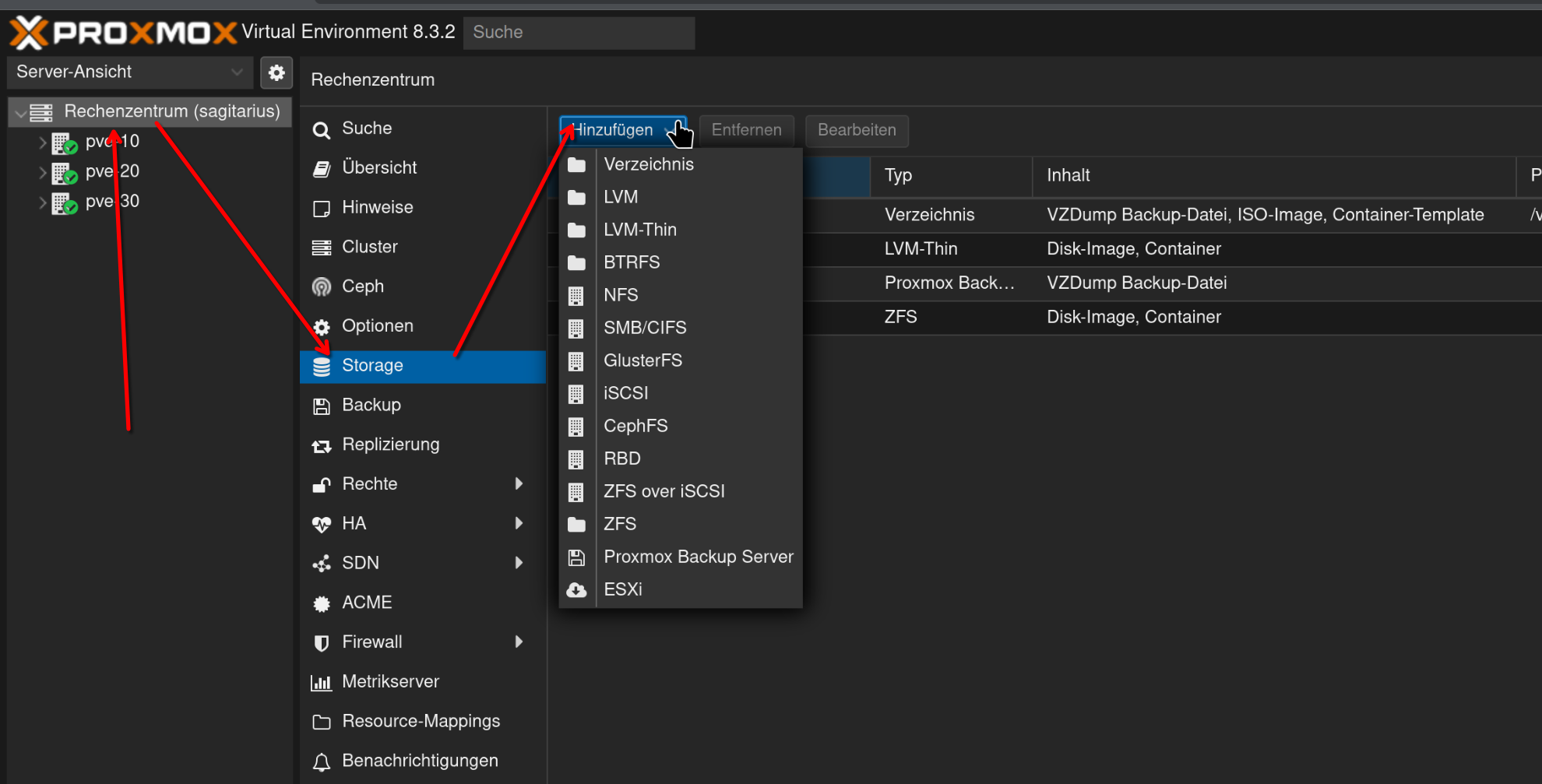This screenshot has height=784, width=1542.
Task: Click the Backup floppy disk icon
Action: [322, 406]
